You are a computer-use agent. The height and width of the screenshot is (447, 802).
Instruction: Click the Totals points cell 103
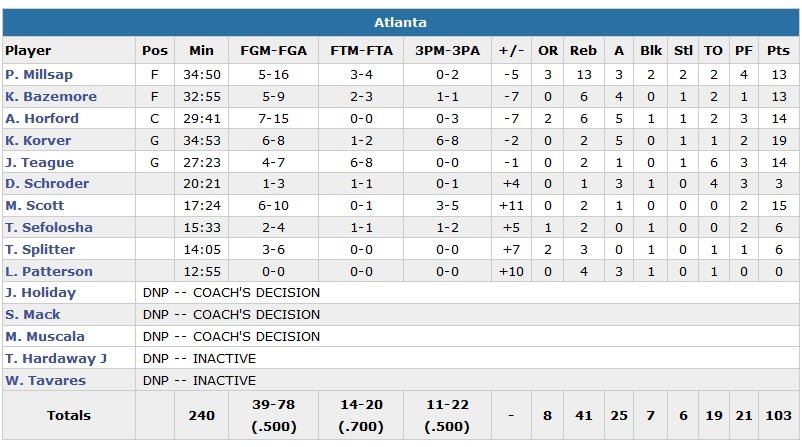776,415
